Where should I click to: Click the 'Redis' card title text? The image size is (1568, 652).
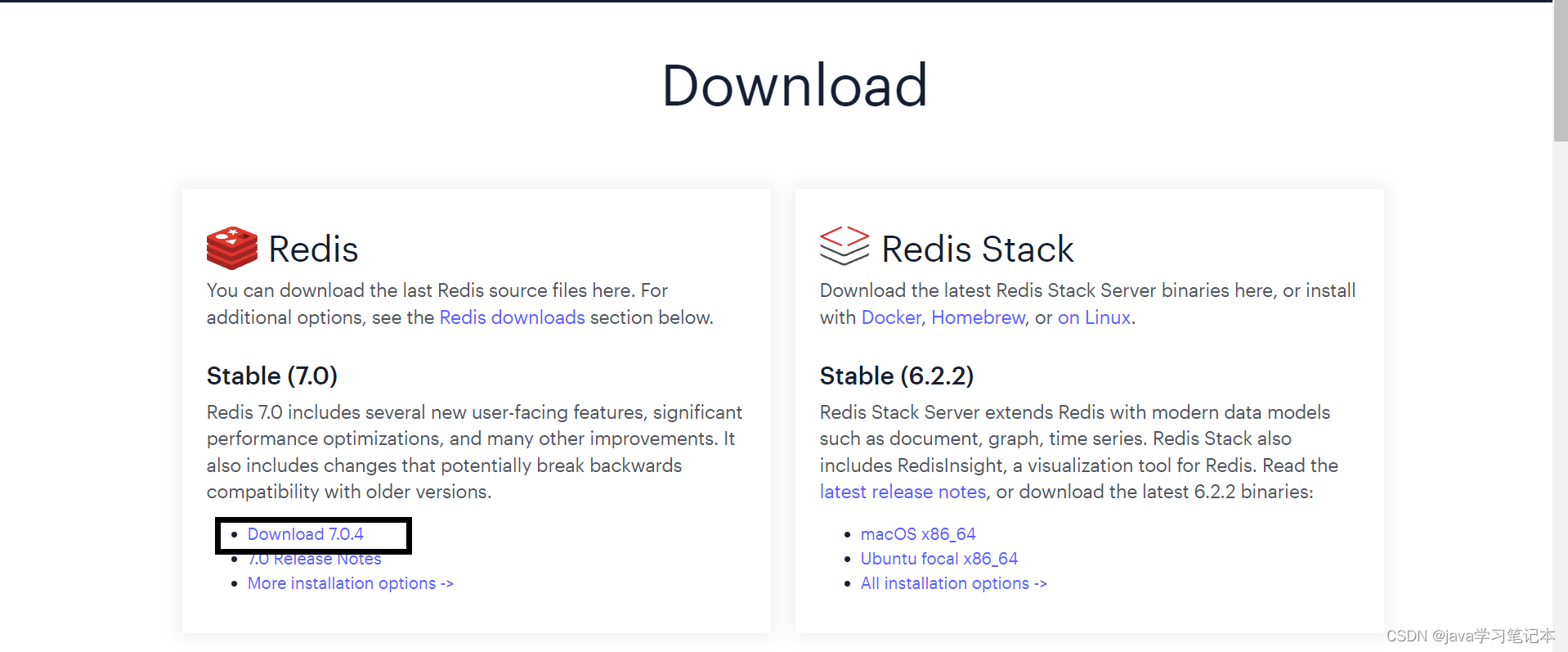[x=313, y=249]
